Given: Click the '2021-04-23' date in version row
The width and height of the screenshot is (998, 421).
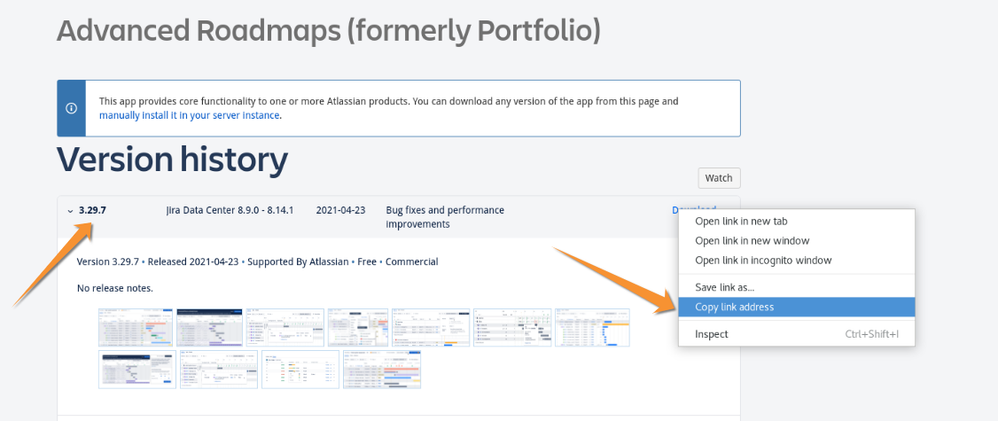Looking at the screenshot, I should click(x=341, y=210).
